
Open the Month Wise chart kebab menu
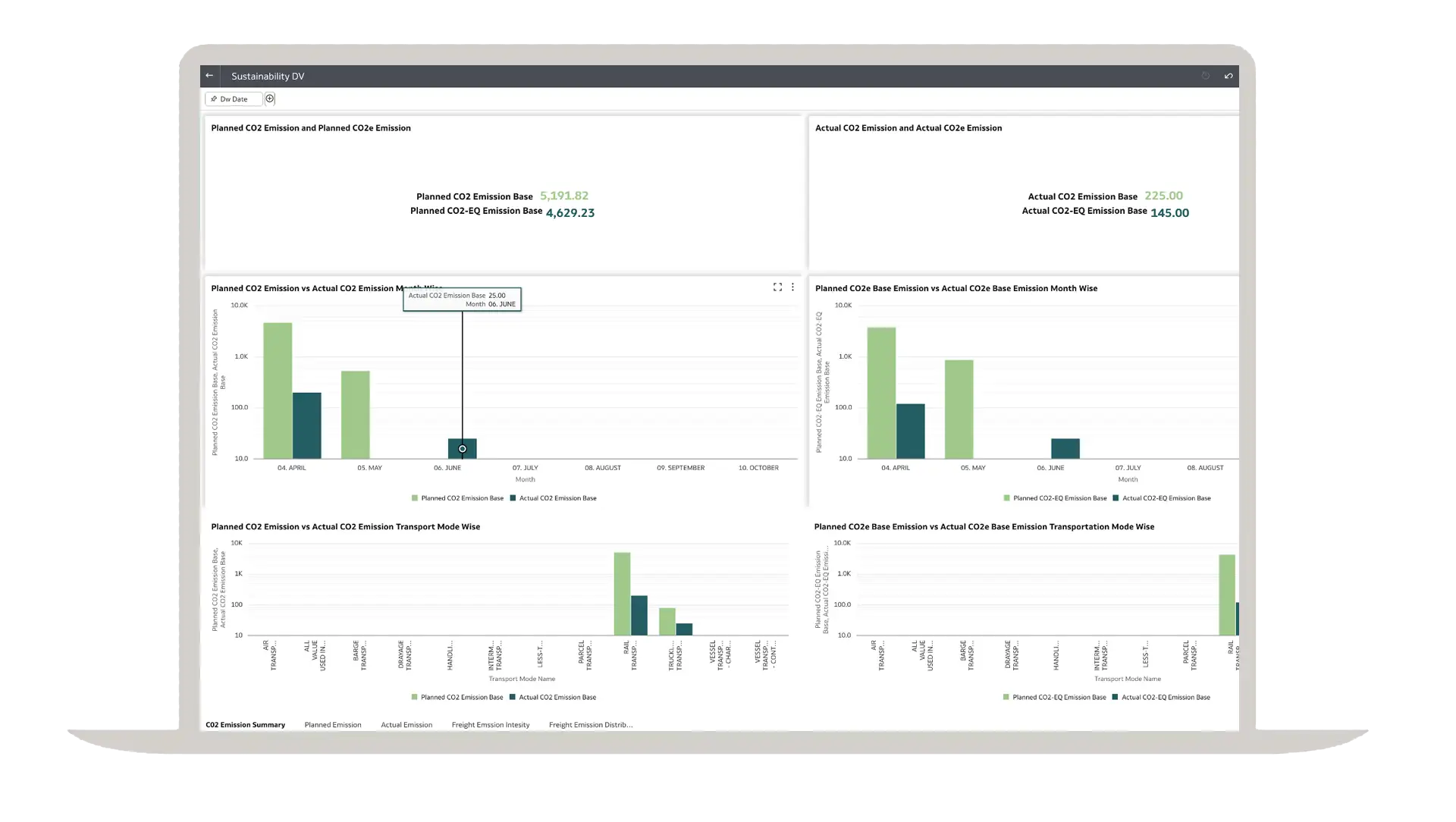point(792,287)
